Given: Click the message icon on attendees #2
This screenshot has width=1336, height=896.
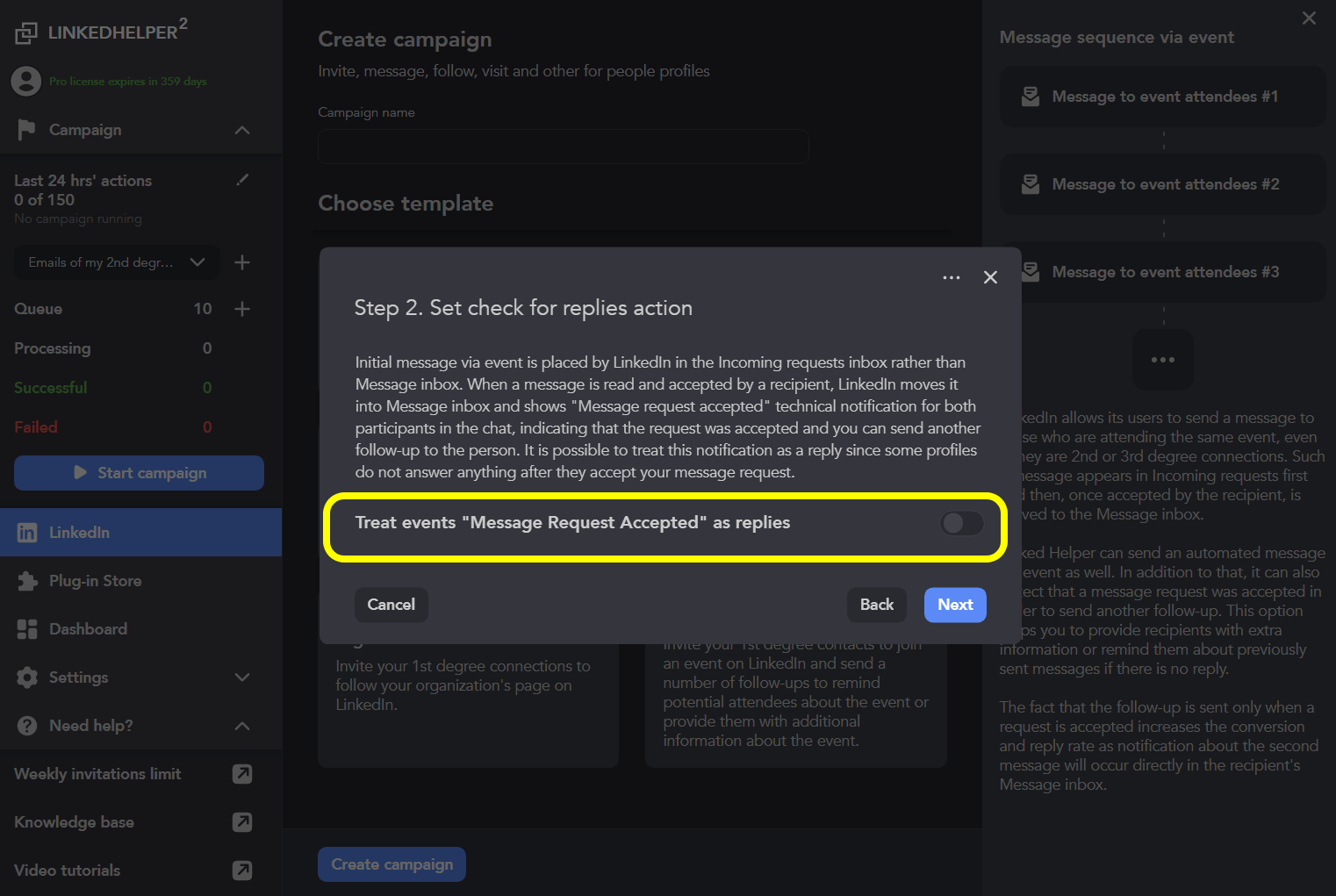Looking at the screenshot, I should coord(1031,184).
